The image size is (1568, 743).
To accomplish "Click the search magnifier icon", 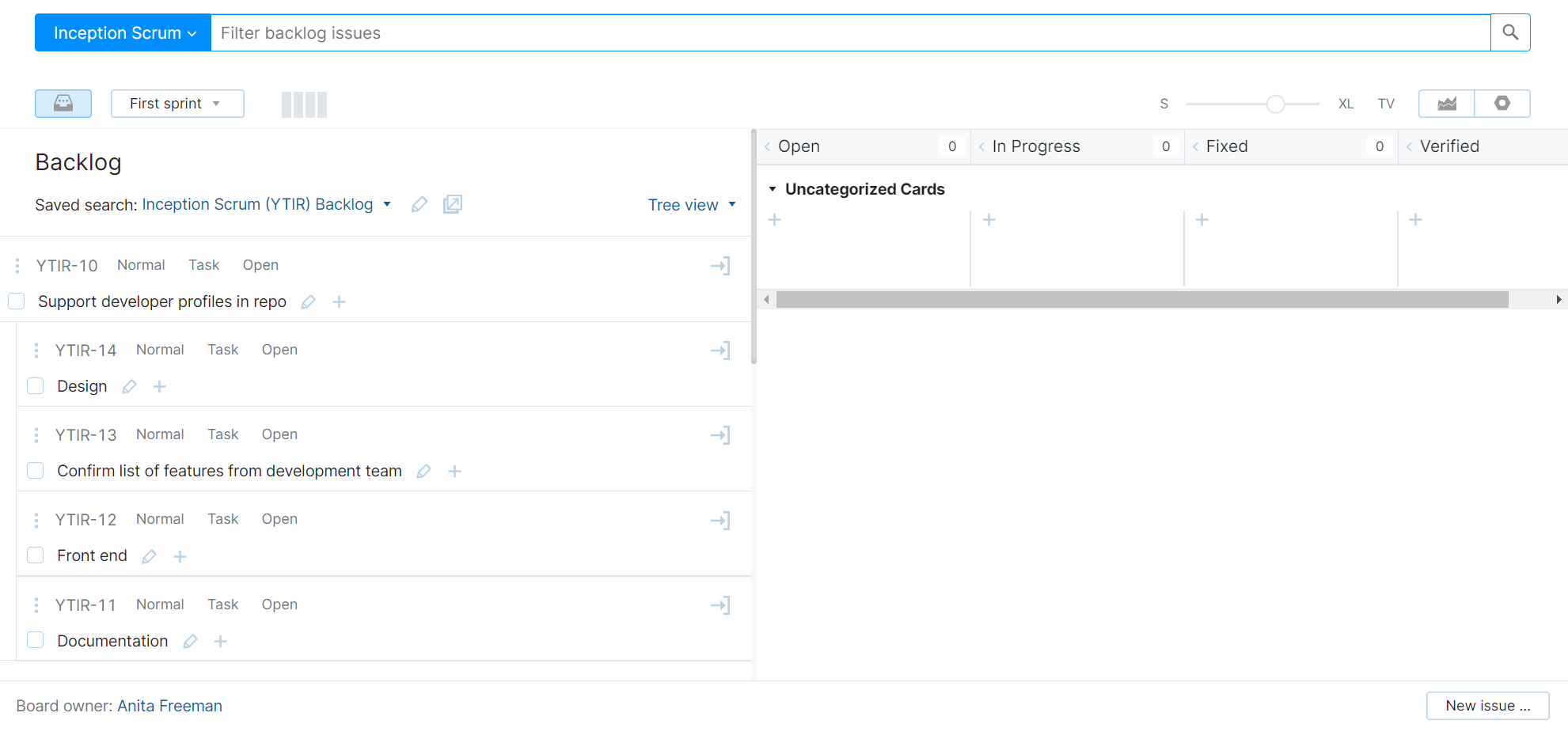I will pyautogui.click(x=1509, y=32).
